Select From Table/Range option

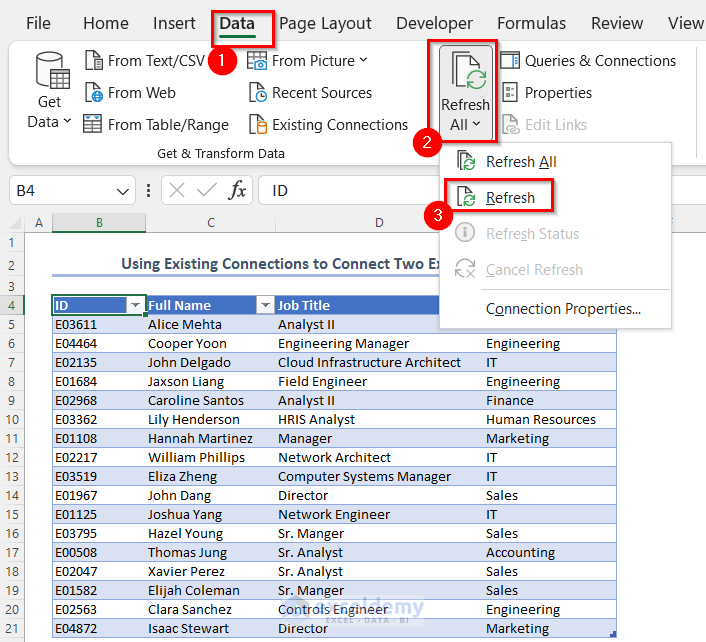tap(156, 125)
